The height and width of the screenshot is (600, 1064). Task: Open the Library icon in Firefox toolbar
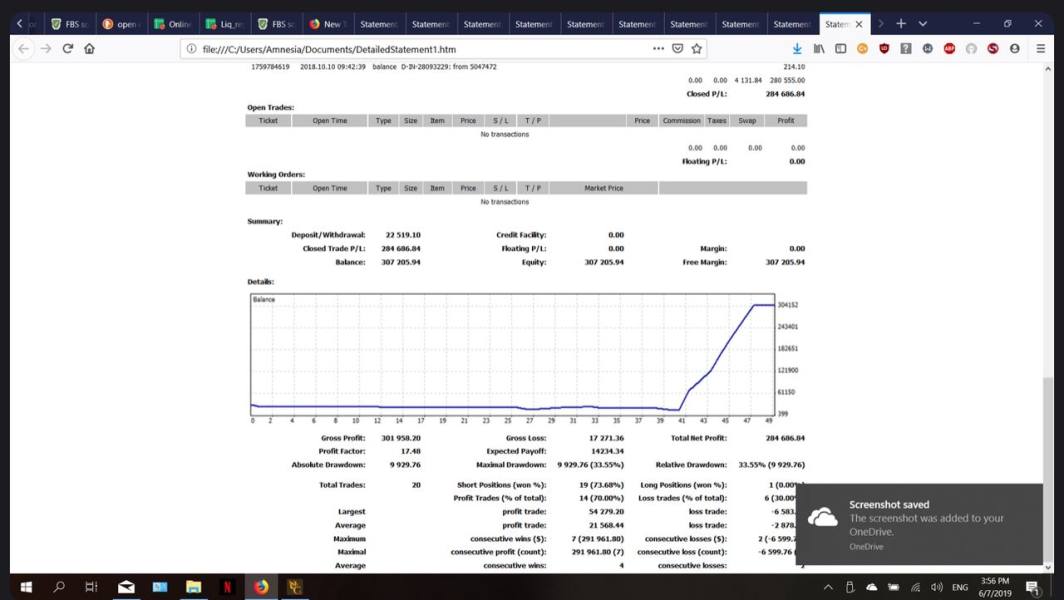coord(819,48)
